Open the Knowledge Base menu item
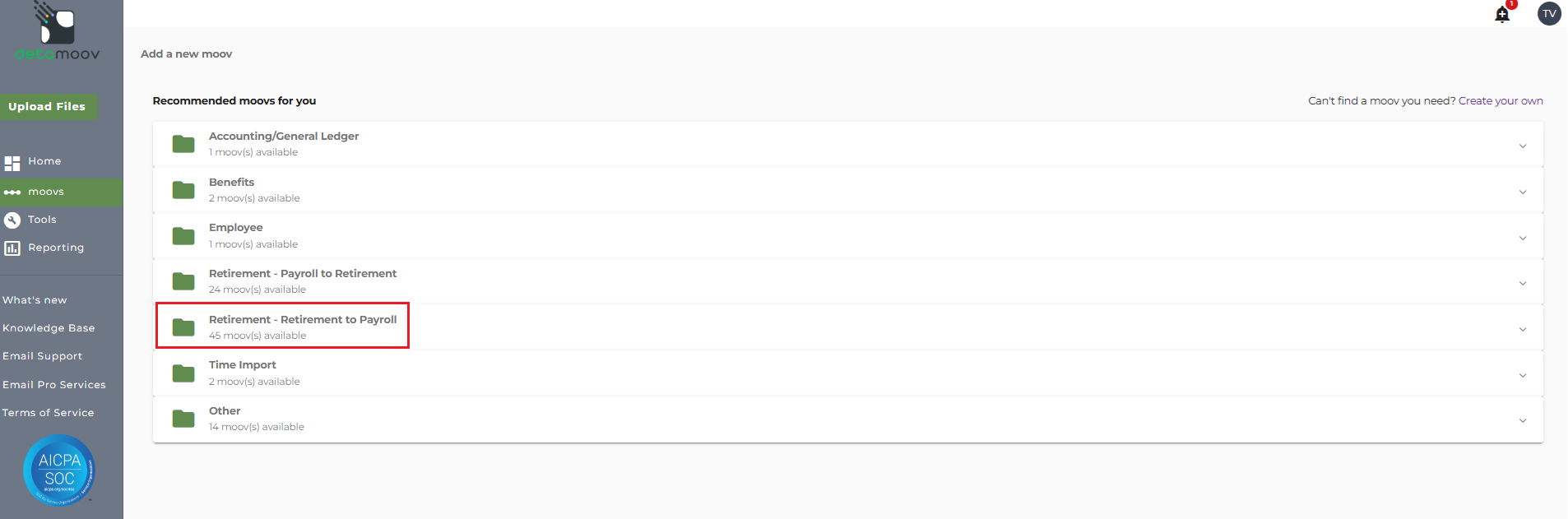 (x=49, y=328)
